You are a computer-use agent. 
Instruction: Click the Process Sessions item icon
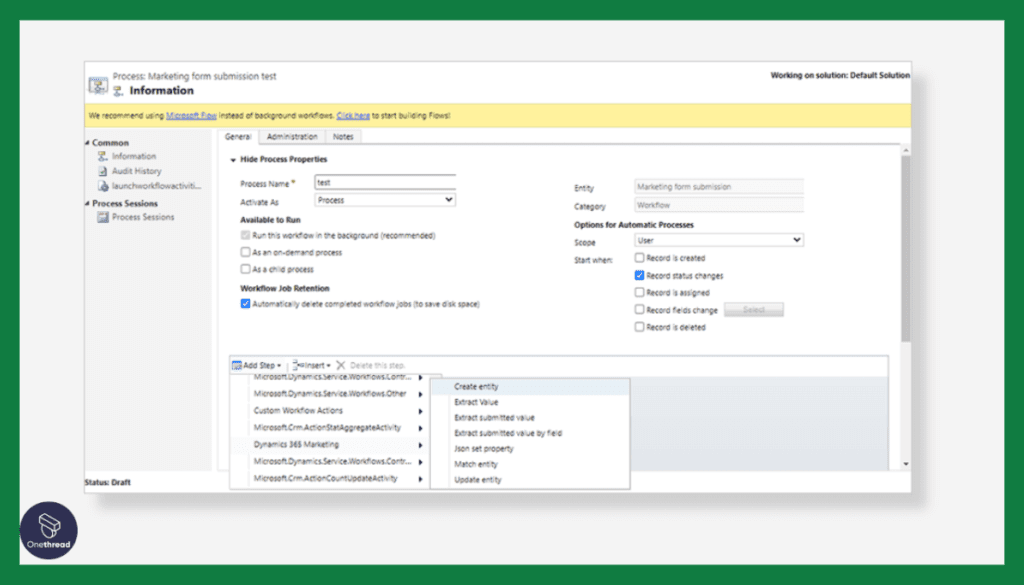coord(103,217)
